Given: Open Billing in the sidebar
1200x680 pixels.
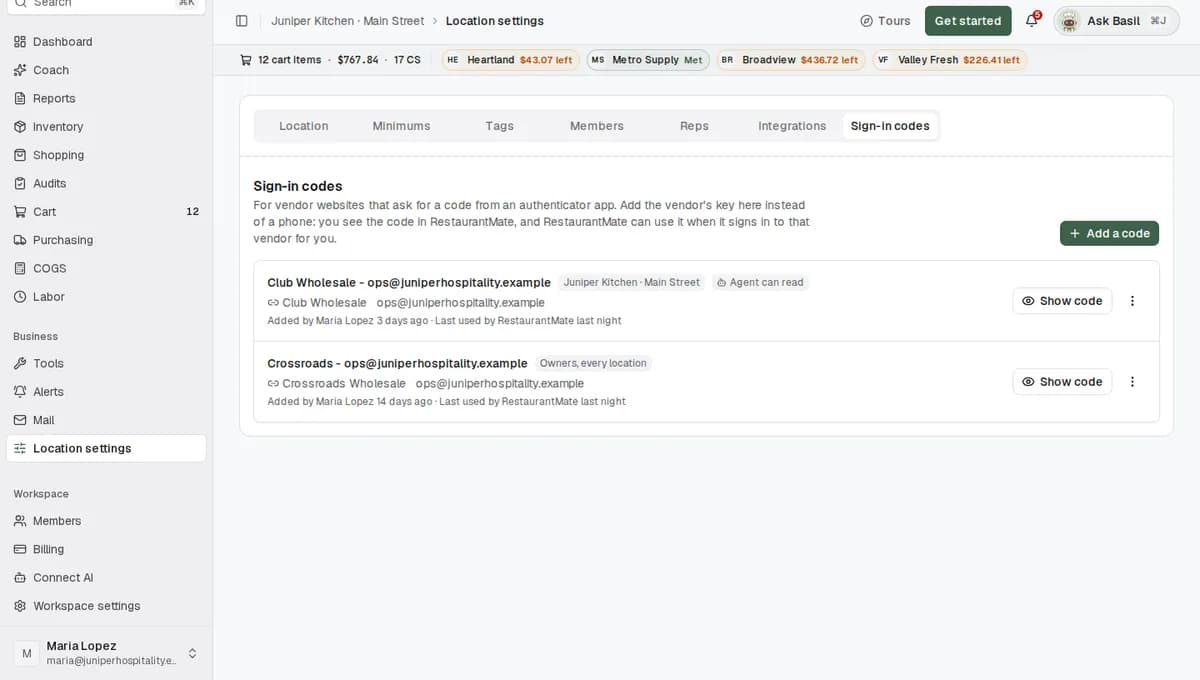Looking at the screenshot, I should (x=106, y=549).
